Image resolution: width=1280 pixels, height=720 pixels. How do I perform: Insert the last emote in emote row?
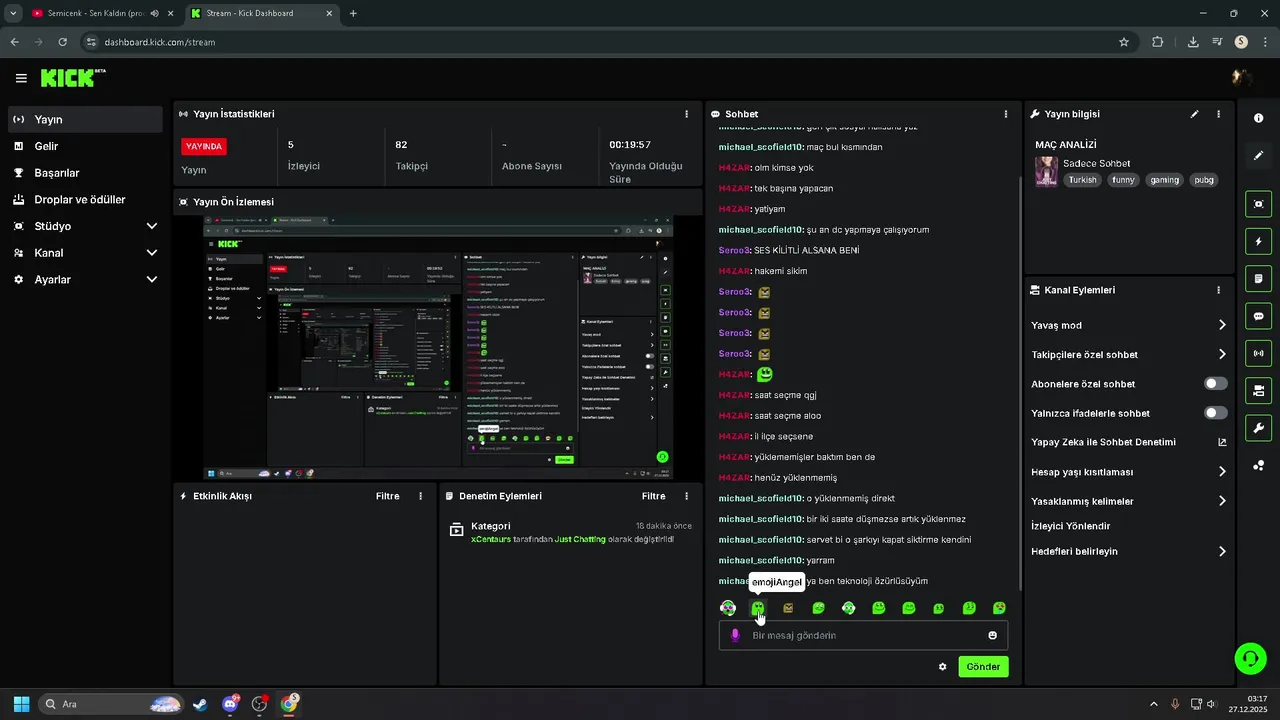[x=999, y=608]
